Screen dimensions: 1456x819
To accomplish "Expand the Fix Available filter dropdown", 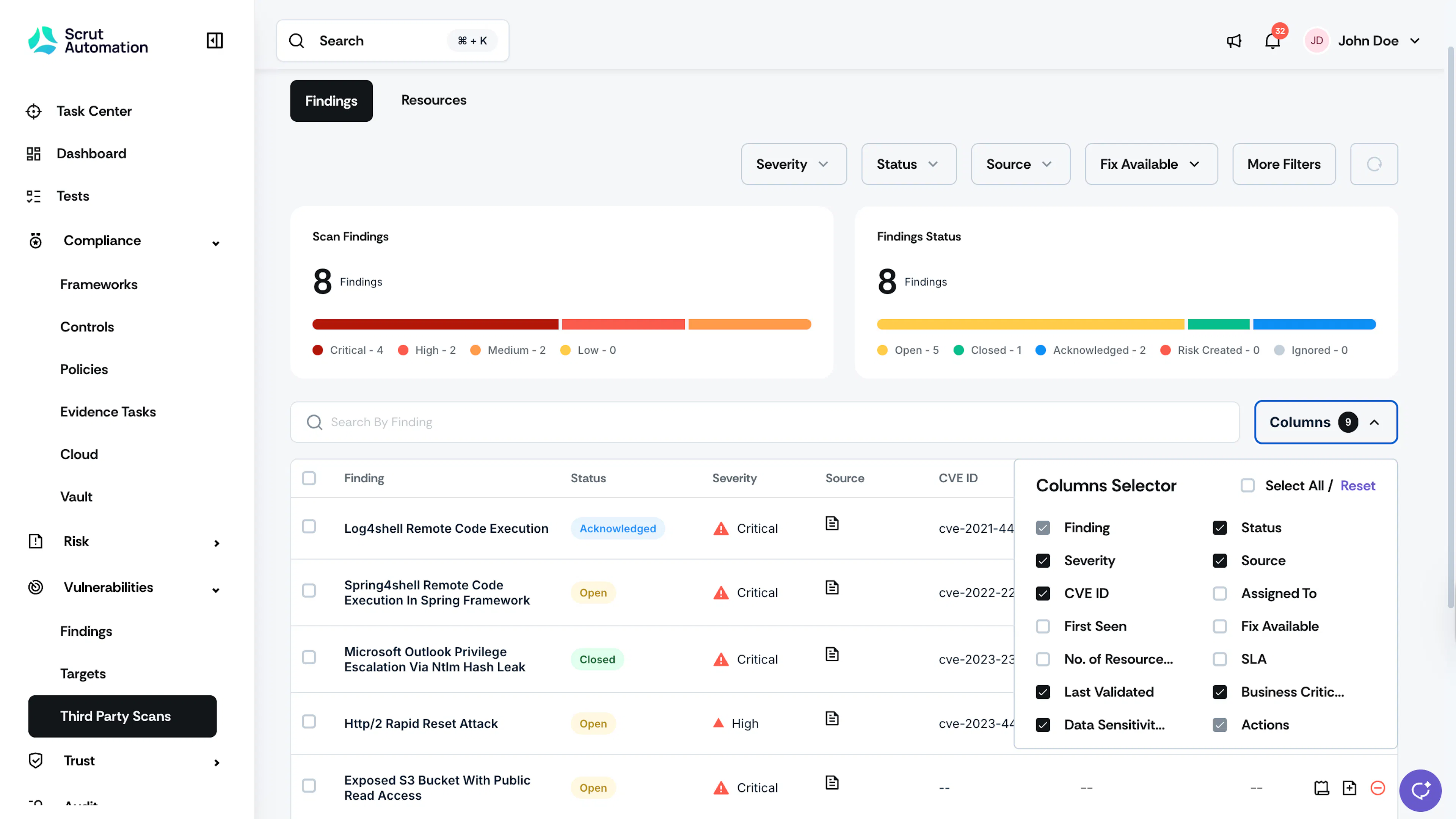I will pos(1151,164).
